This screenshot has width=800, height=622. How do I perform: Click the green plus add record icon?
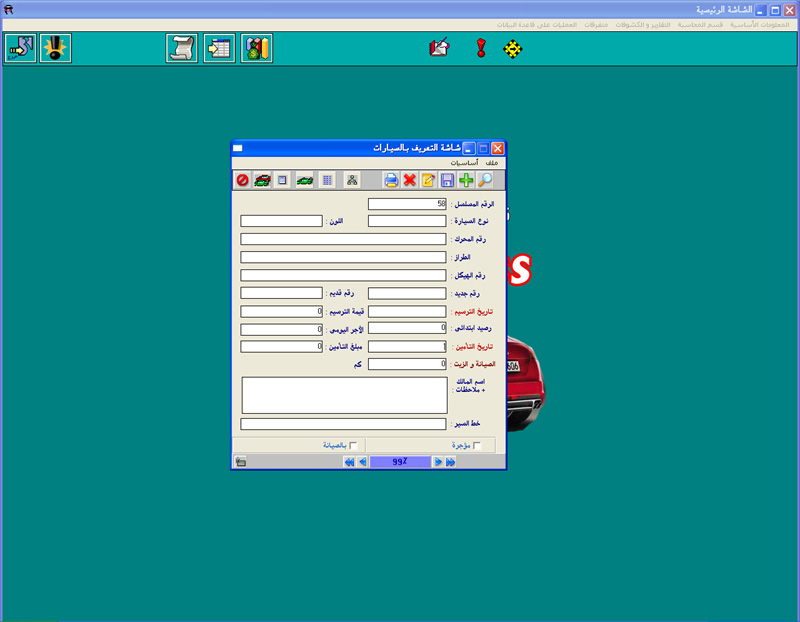[x=467, y=180]
